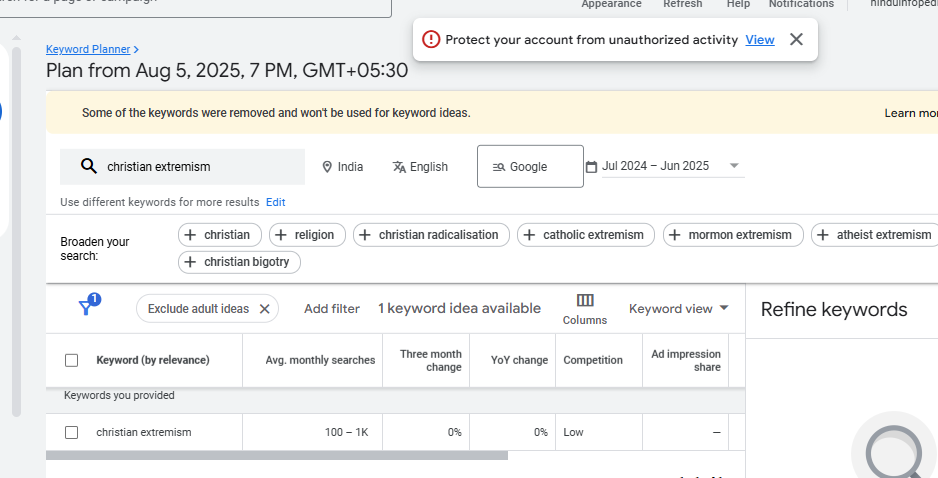Dismiss the account protection notification
The image size is (938, 478).
[x=796, y=39]
